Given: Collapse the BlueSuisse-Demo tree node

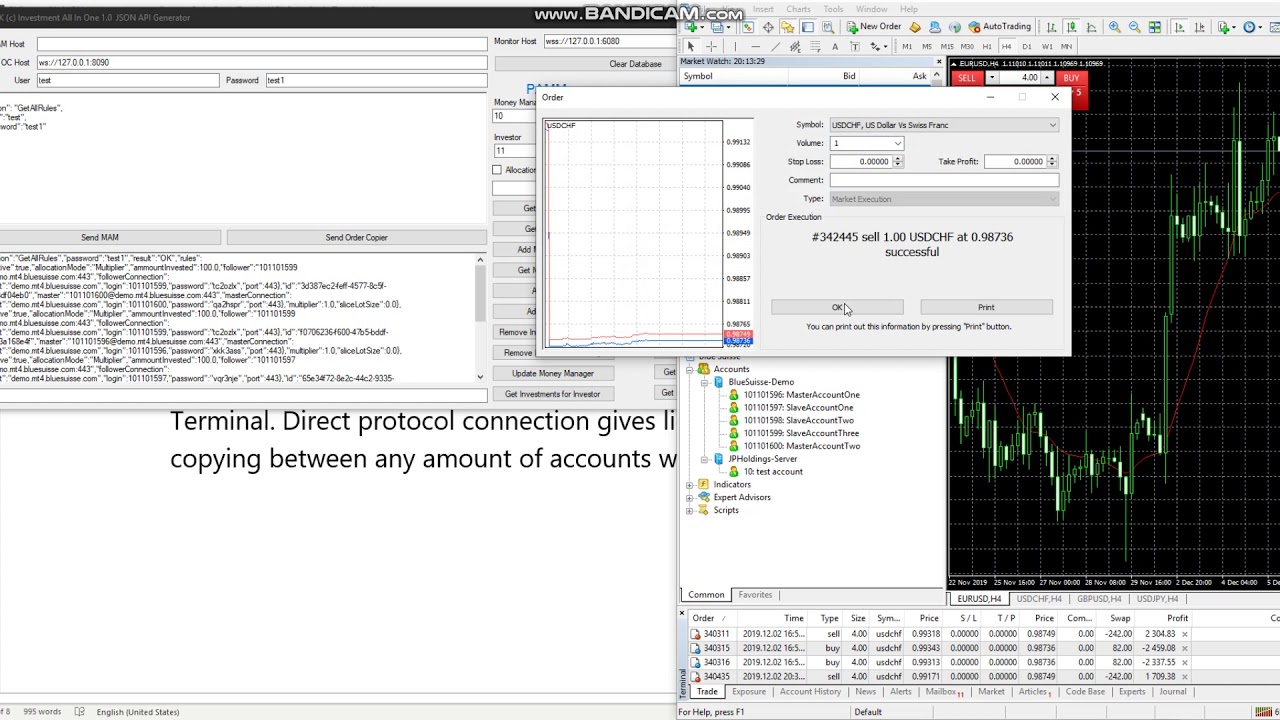Looking at the screenshot, I should (x=705, y=382).
